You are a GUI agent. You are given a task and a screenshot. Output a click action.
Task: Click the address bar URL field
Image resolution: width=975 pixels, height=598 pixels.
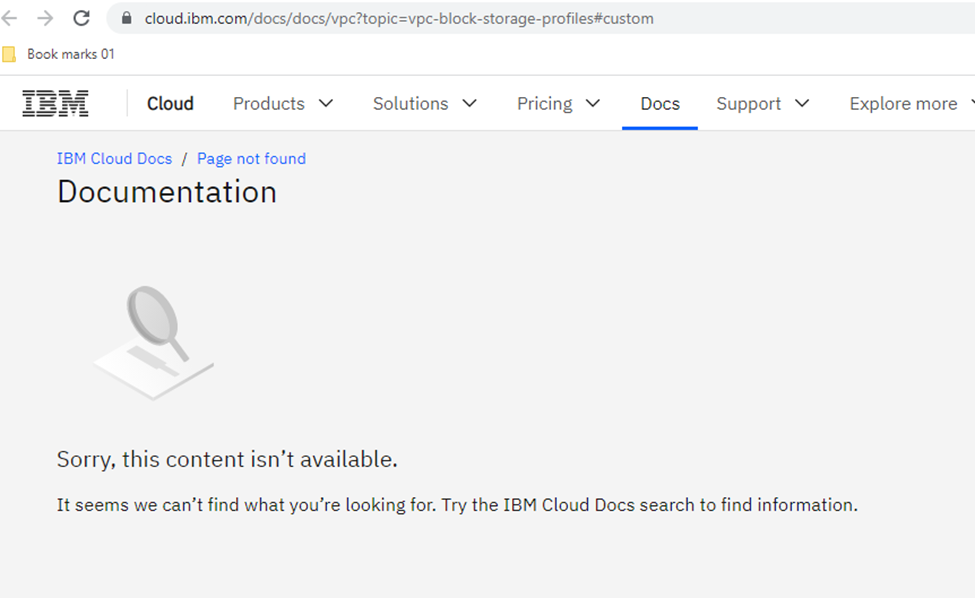[541, 18]
